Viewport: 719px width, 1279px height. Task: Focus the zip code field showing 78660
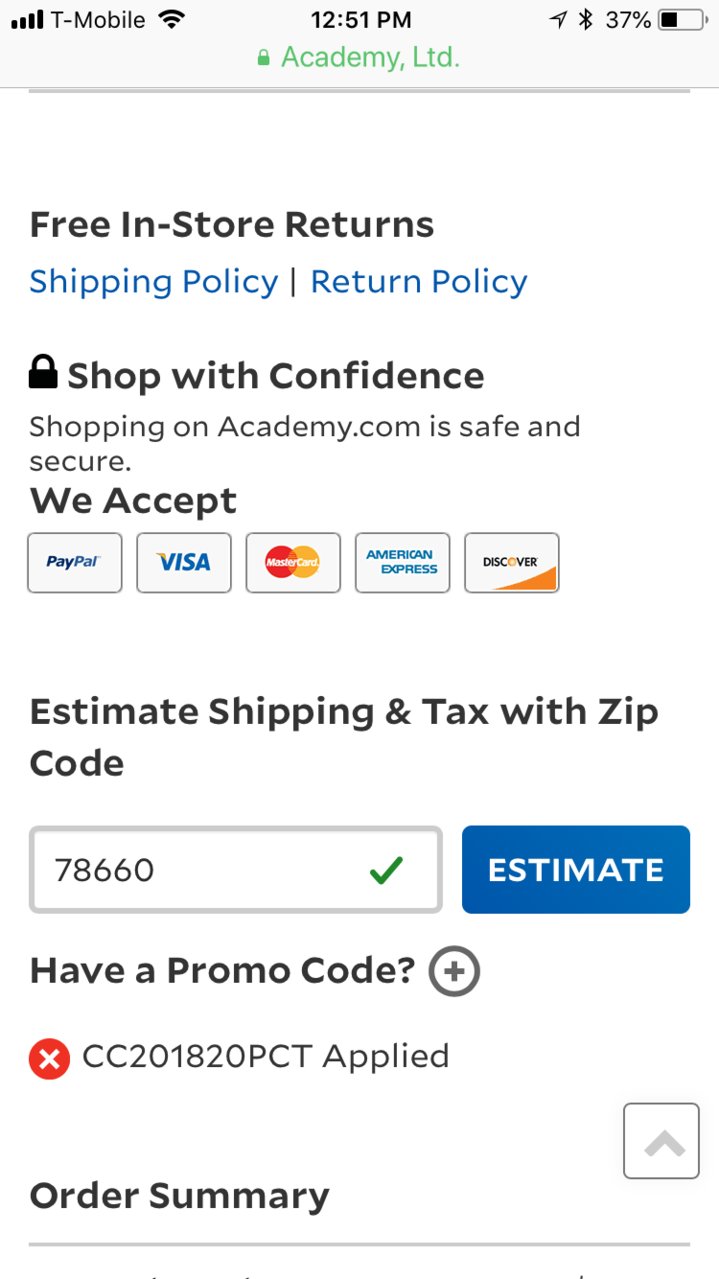tap(236, 869)
